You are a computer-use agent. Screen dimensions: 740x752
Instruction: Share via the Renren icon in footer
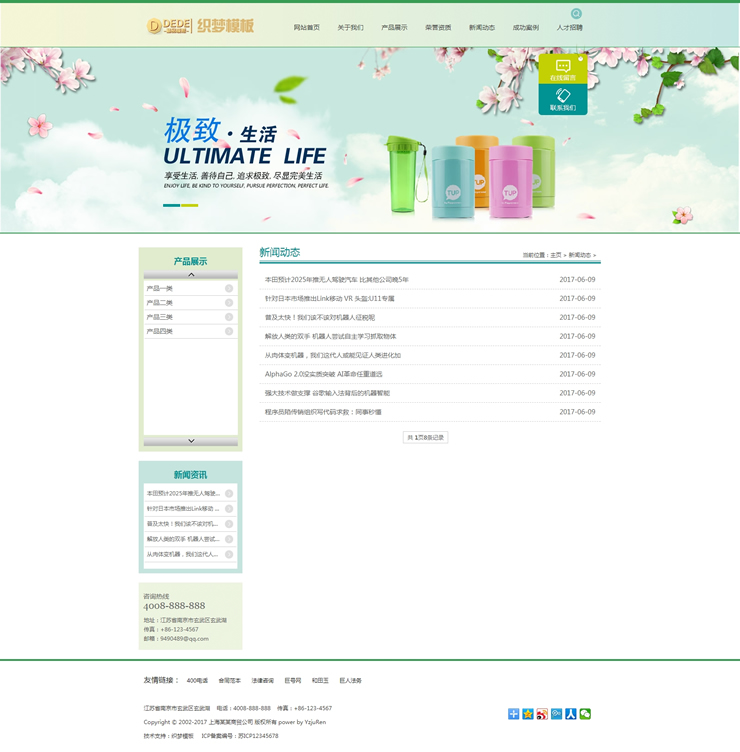(x=571, y=714)
